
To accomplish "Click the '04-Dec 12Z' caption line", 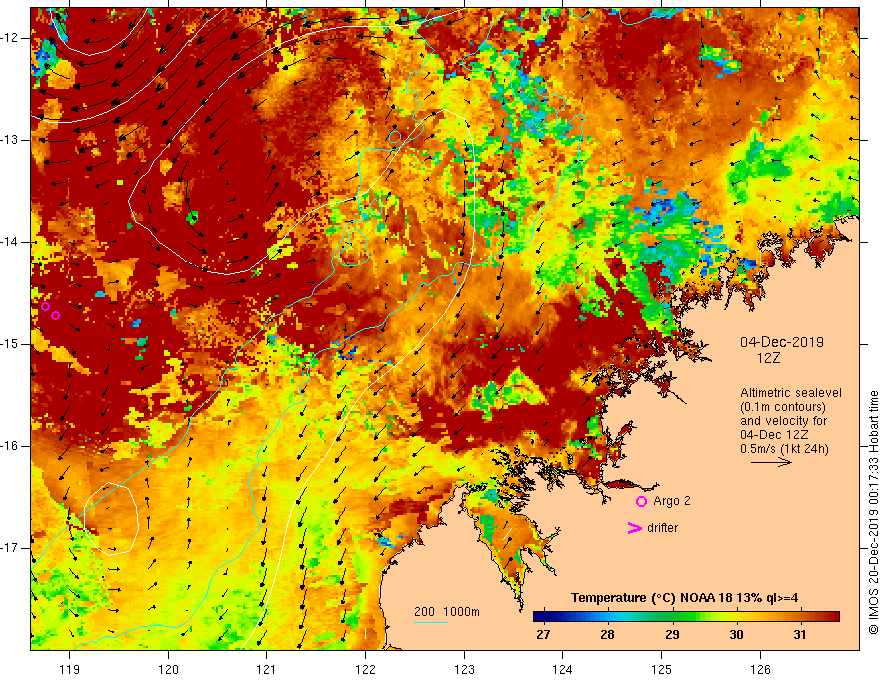I will pyautogui.click(x=776, y=435).
